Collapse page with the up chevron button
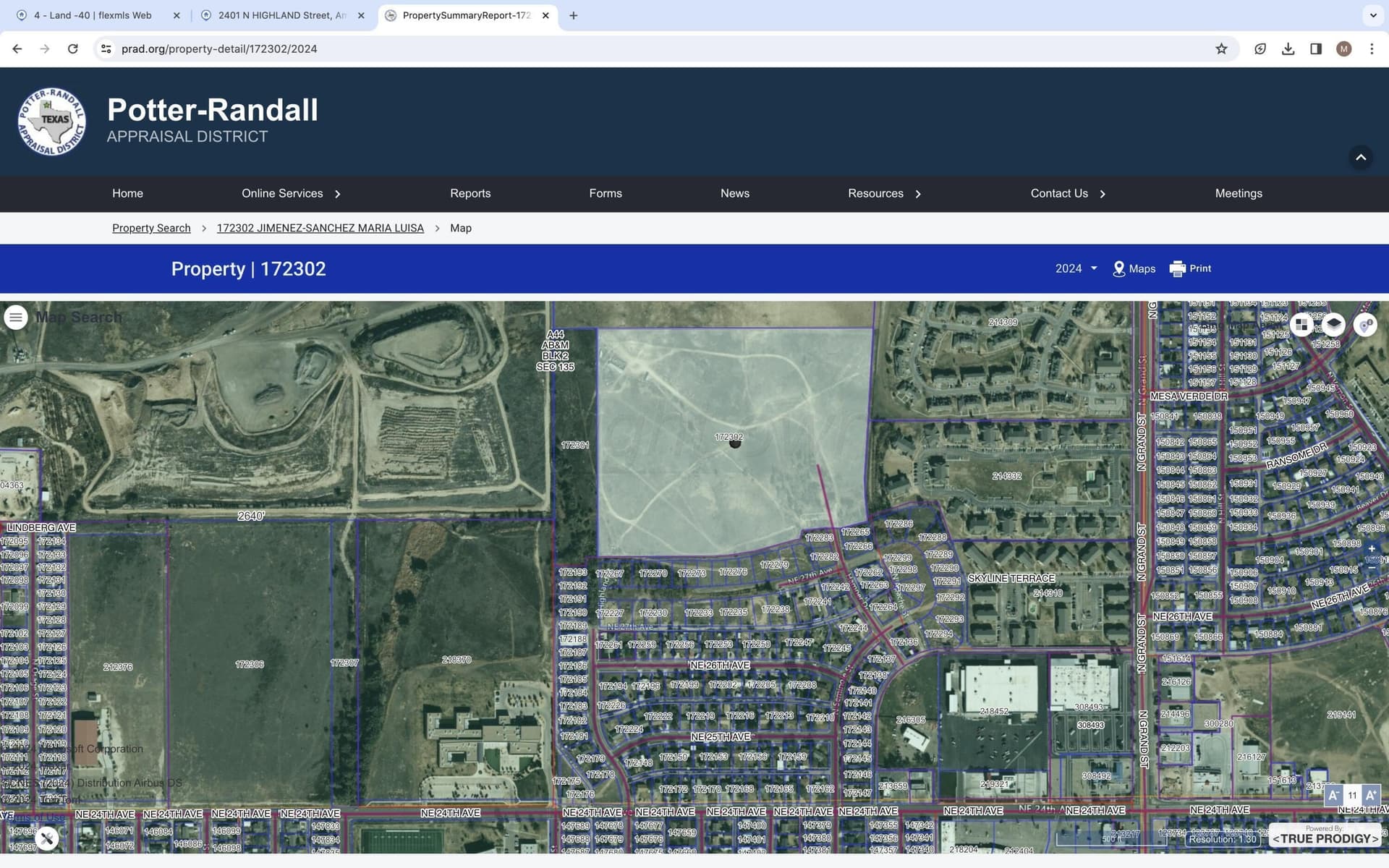 [x=1360, y=157]
